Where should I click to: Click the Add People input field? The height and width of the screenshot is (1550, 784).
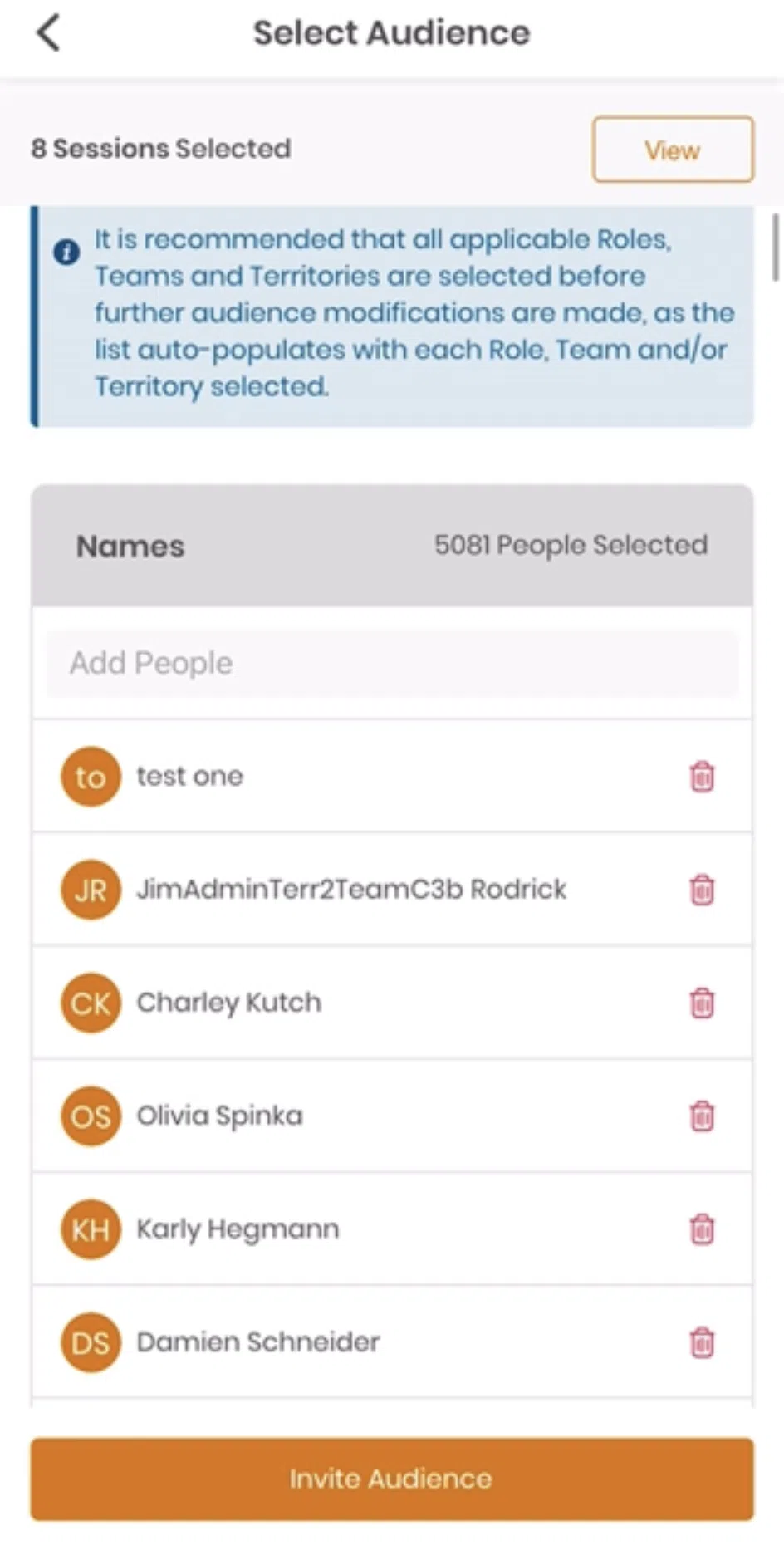[392, 664]
